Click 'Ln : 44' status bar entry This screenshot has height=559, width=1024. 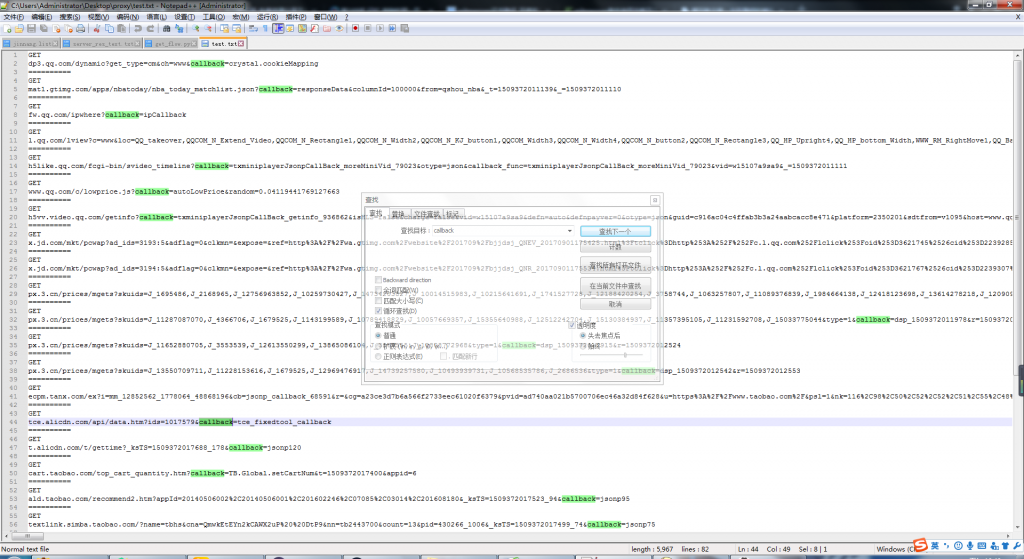pos(748,549)
